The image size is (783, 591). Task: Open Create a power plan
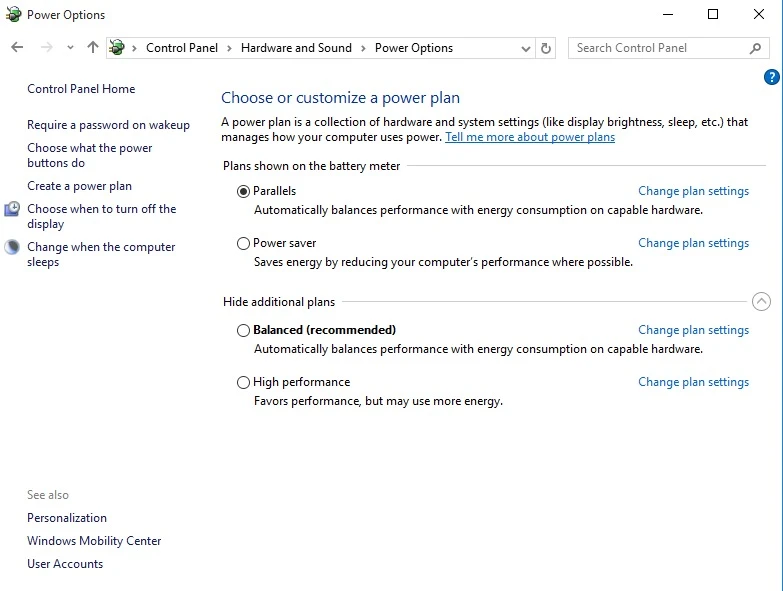tap(79, 186)
